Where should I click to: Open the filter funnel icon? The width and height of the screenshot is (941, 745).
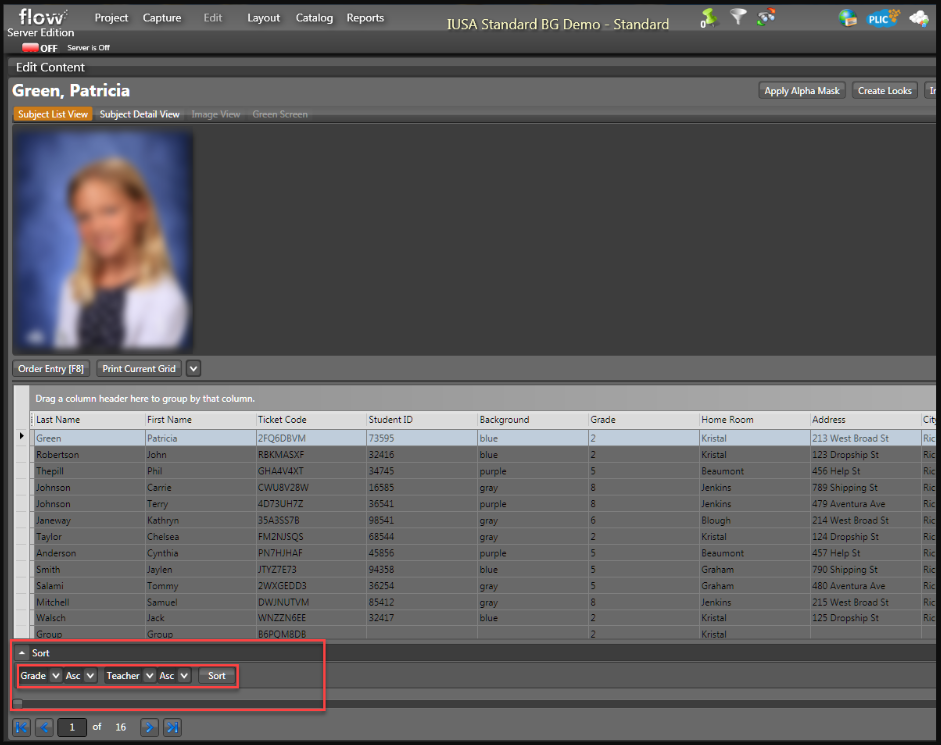click(x=737, y=17)
